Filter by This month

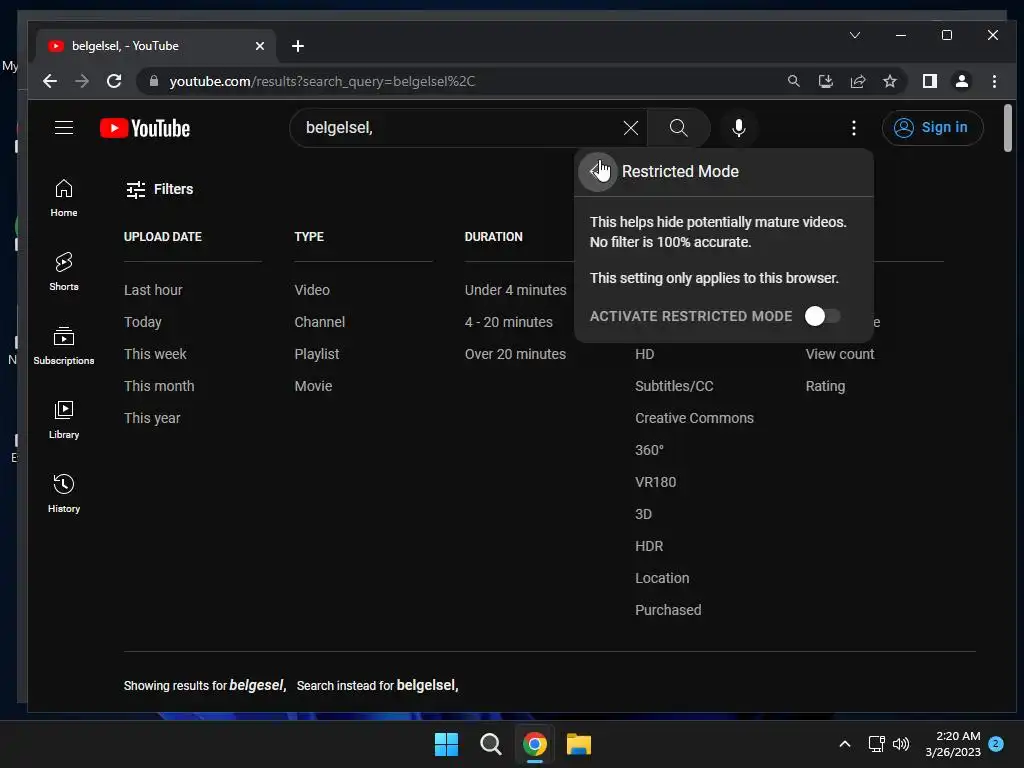tap(159, 386)
